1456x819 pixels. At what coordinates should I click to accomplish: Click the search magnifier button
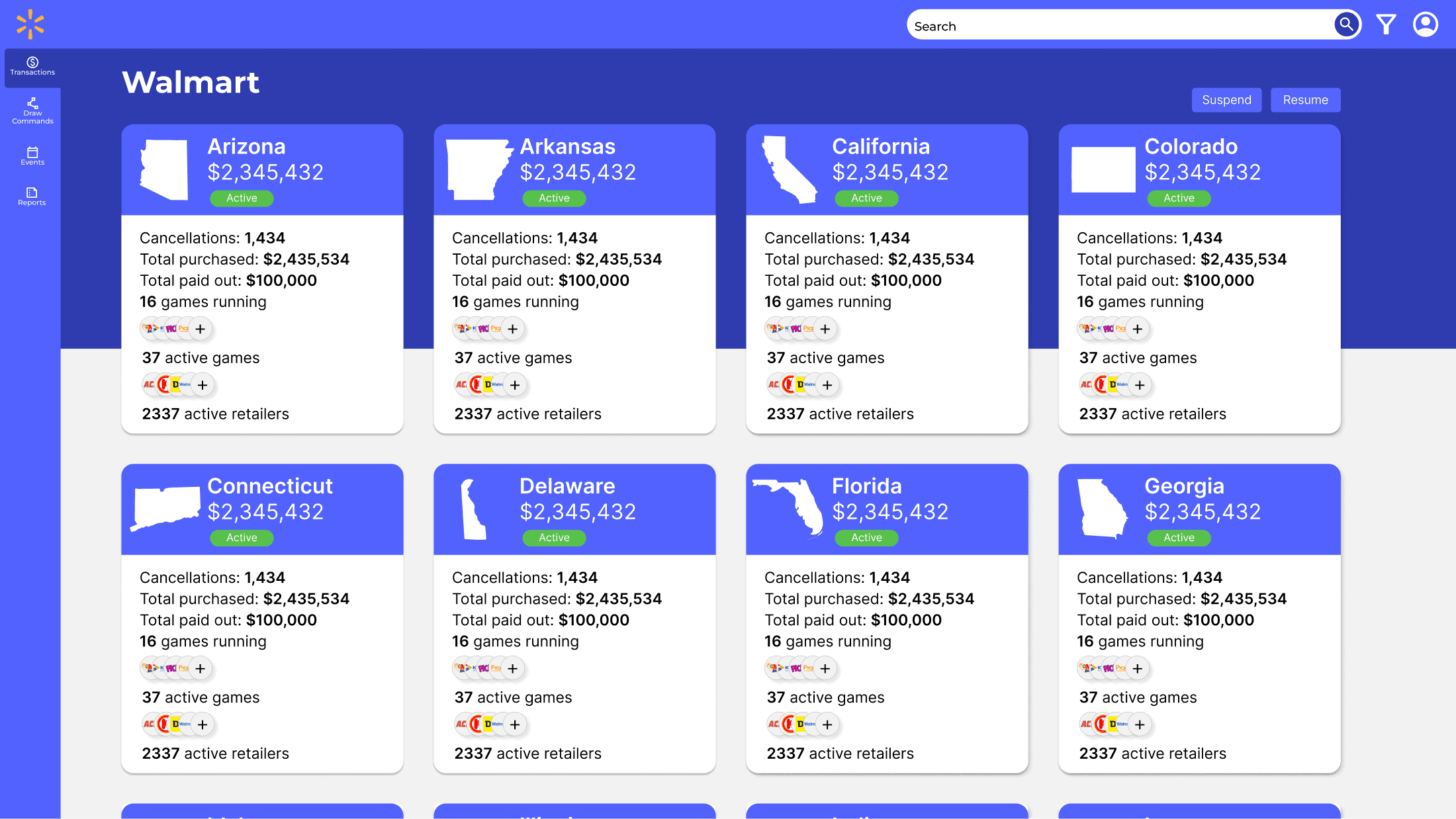pos(1346,25)
